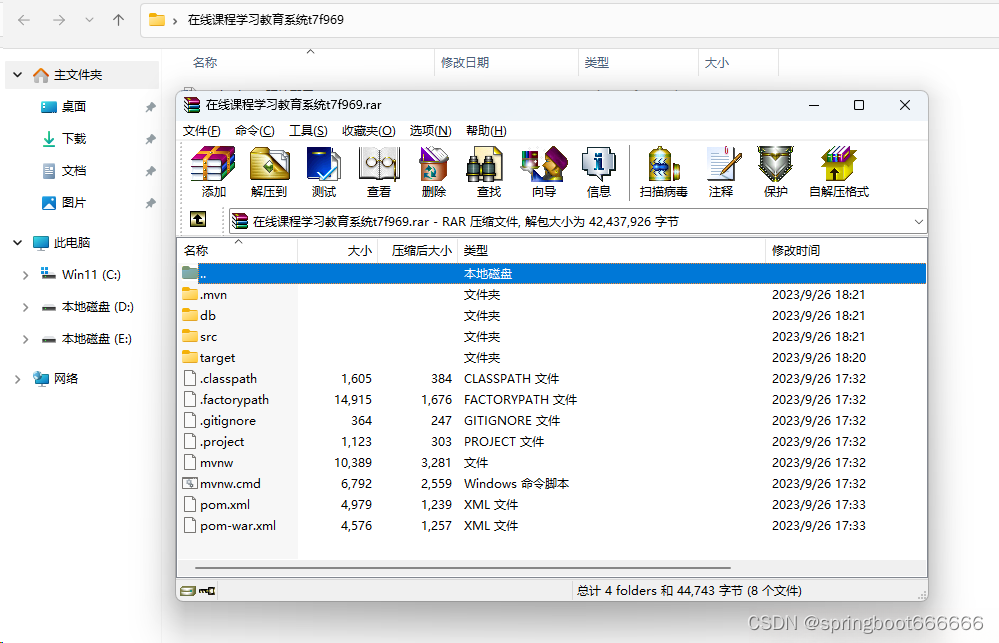Sort archive list by Size (大小) column
The height and width of the screenshot is (643, 999).
[338, 250]
